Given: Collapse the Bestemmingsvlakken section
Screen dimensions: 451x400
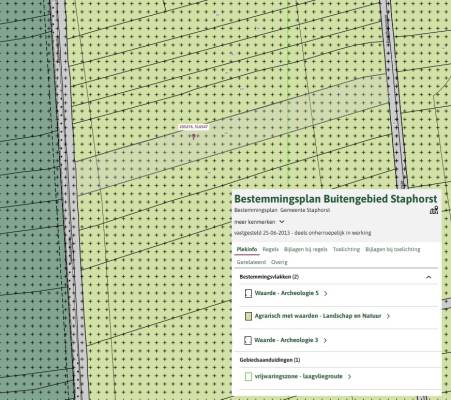Looking at the screenshot, I should click(429, 277).
